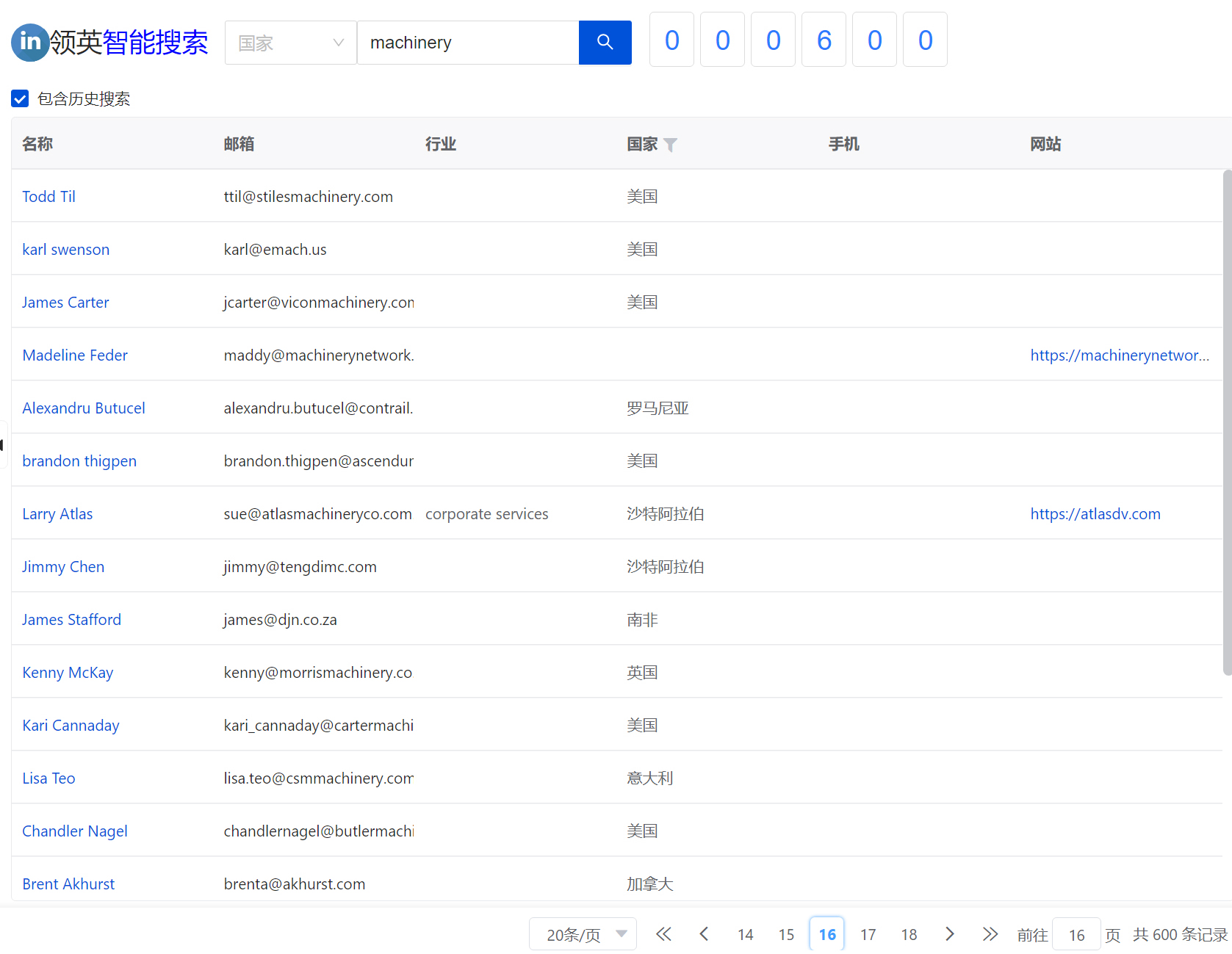Screen dimensions: 1232x954
Task: Open the machinerynetwork website link
Action: click(1119, 355)
